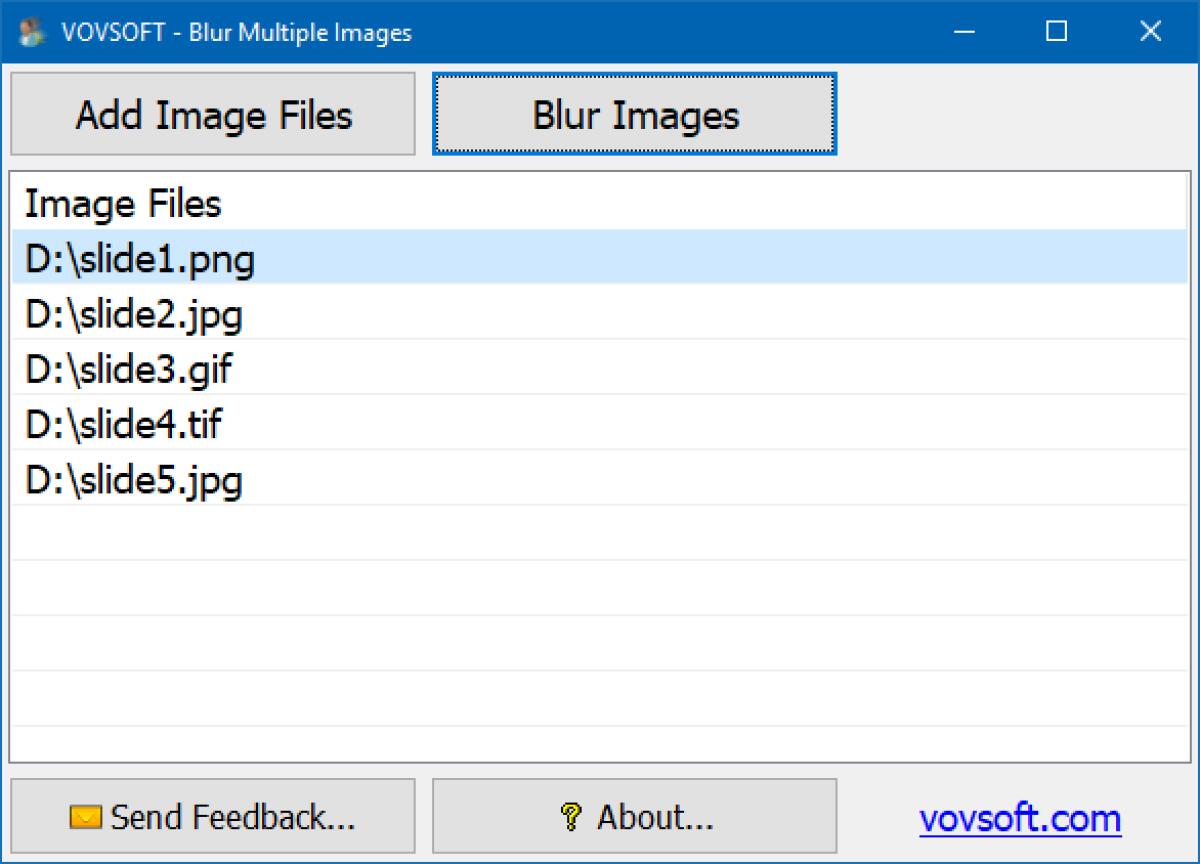Visit the vovsoft.com link
The image size is (1200, 864).
pyautogui.click(x=1020, y=818)
